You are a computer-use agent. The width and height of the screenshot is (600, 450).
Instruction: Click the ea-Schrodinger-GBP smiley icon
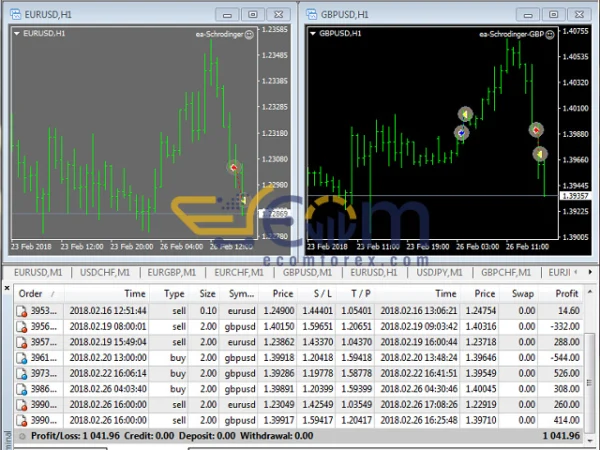point(550,35)
